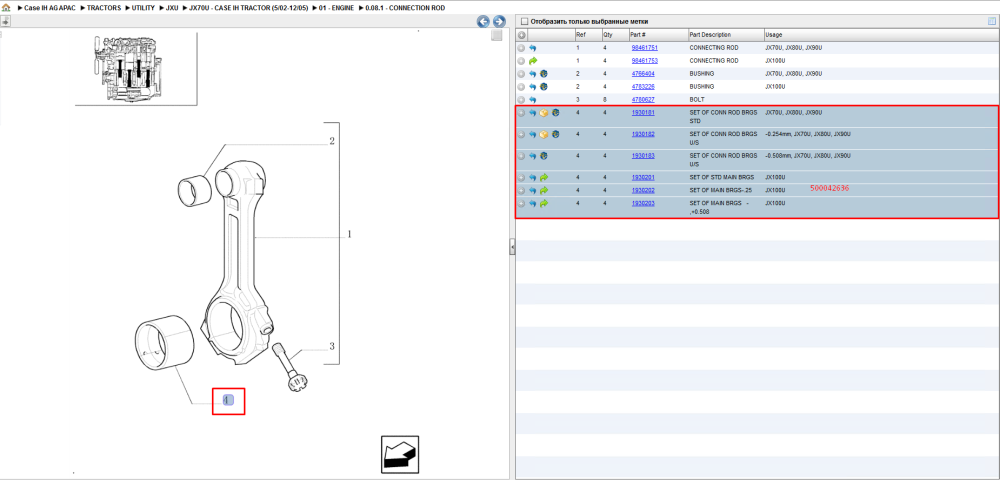Click the icon at the parts list header's right end
The width and height of the screenshot is (1000, 480).
click(992, 21)
